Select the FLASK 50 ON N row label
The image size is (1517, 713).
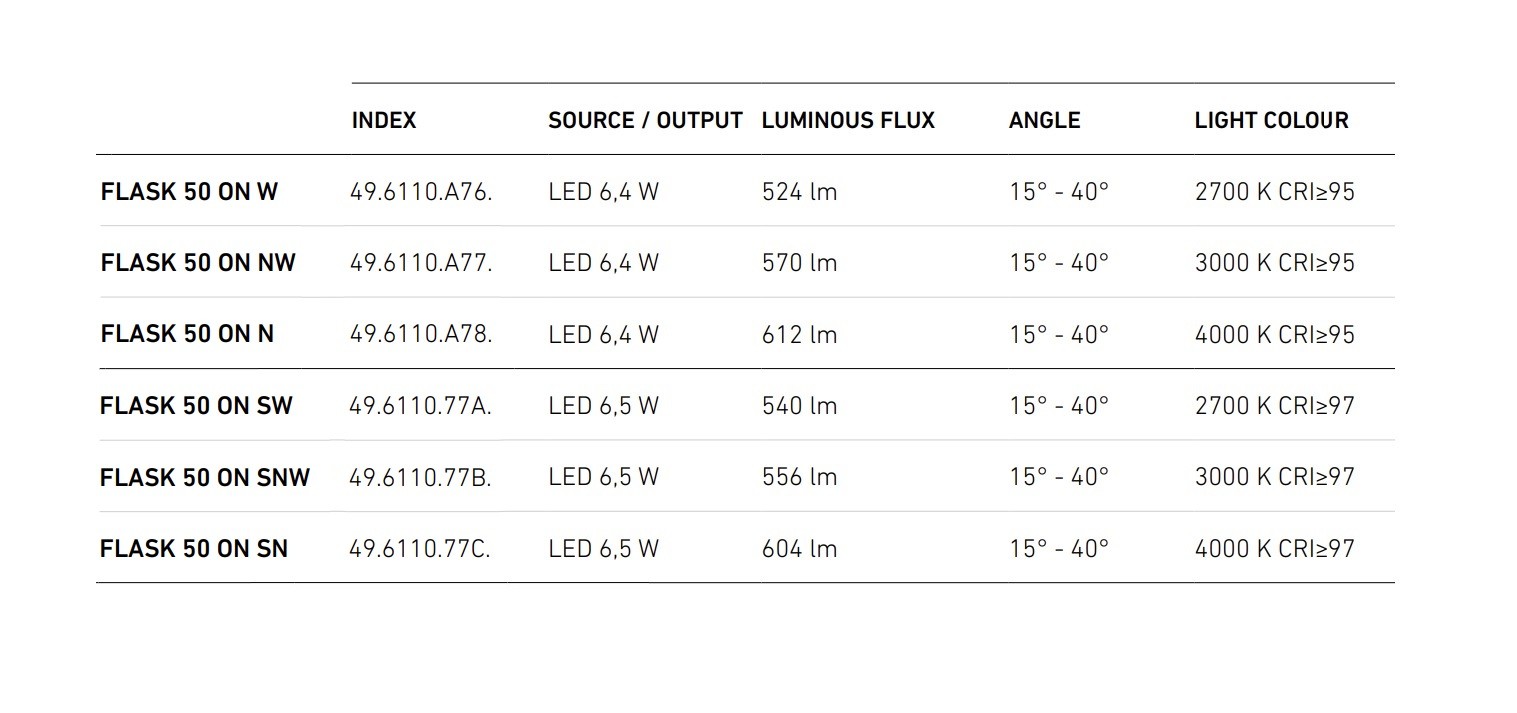[x=187, y=334]
